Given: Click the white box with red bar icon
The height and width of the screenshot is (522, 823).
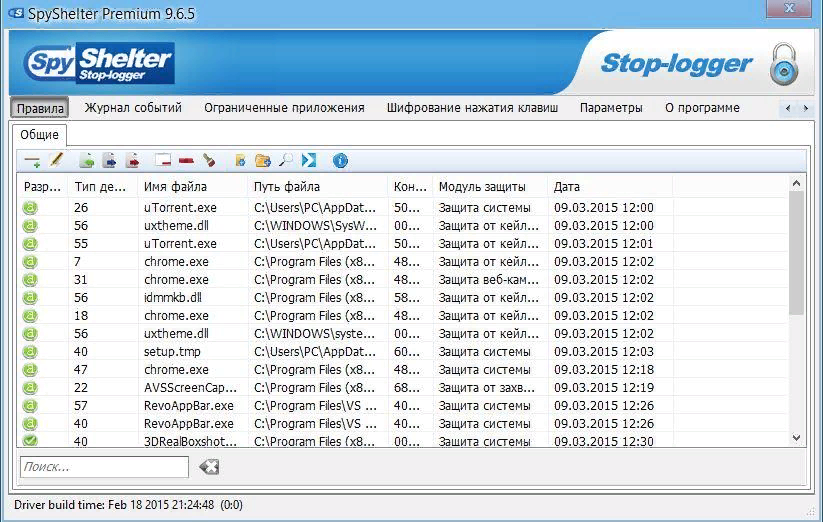Looking at the screenshot, I should (x=163, y=160).
